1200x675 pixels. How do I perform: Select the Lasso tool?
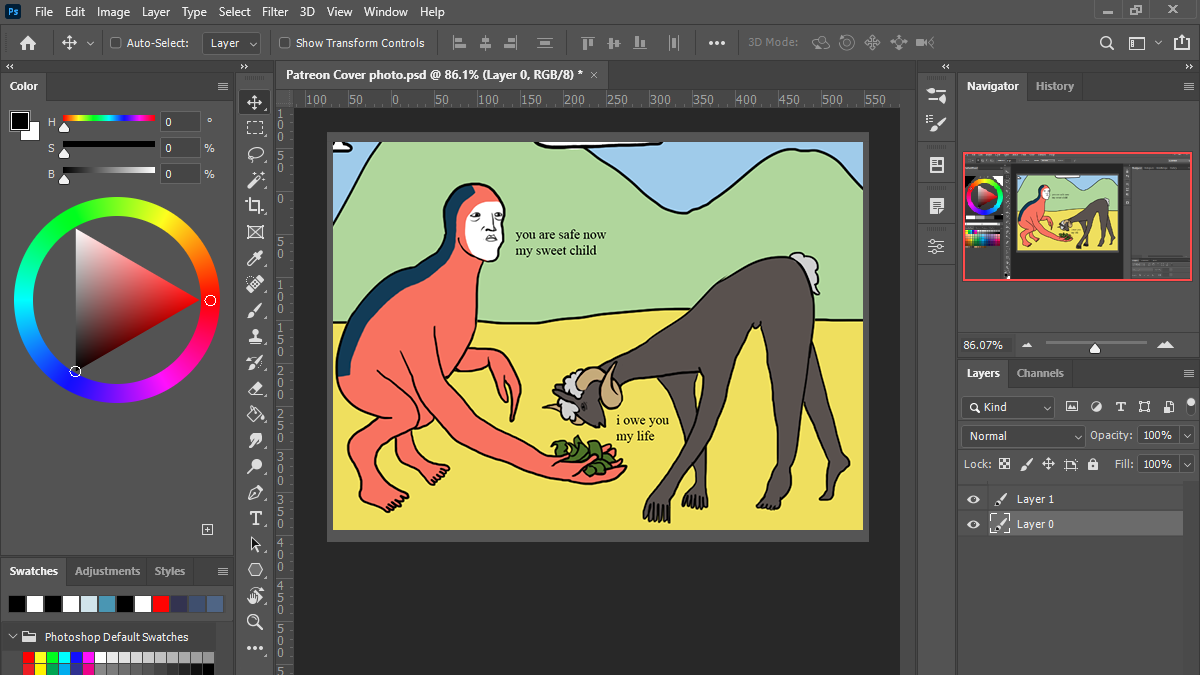click(255, 154)
